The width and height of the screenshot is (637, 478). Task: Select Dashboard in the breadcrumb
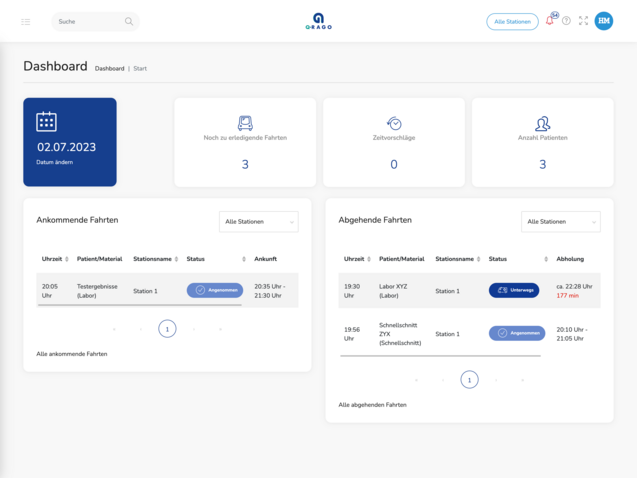(x=109, y=69)
